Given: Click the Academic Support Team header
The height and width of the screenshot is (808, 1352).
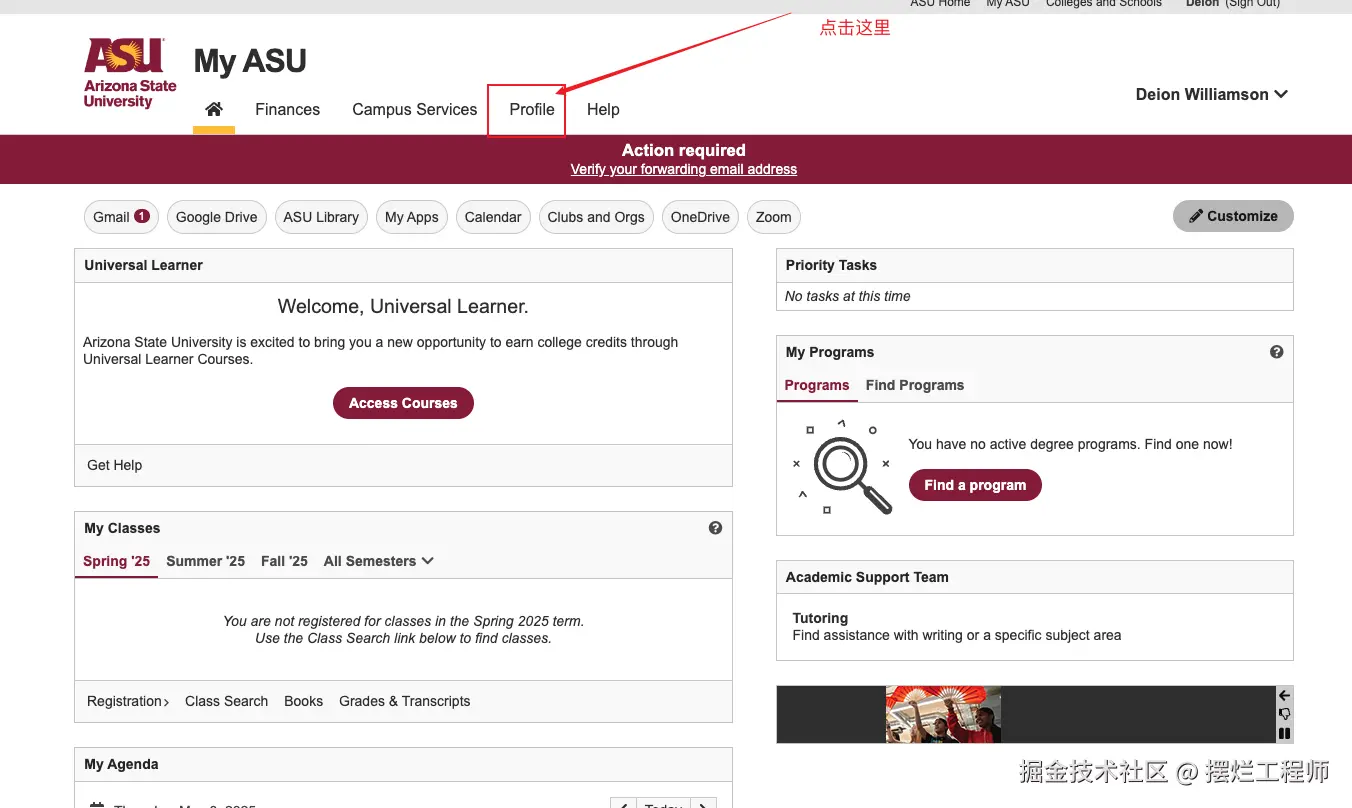Looking at the screenshot, I should tap(1035, 577).
